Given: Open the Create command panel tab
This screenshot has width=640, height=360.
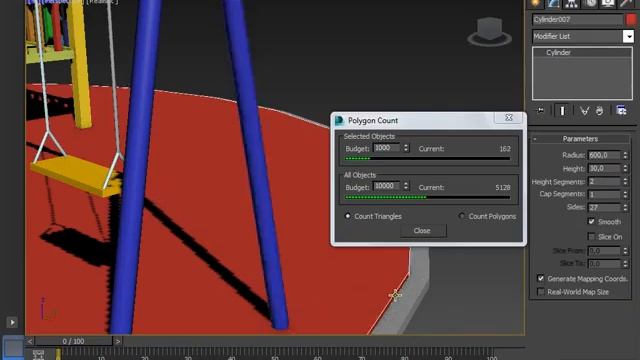Looking at the screenshot, I should tap(536, 3).
